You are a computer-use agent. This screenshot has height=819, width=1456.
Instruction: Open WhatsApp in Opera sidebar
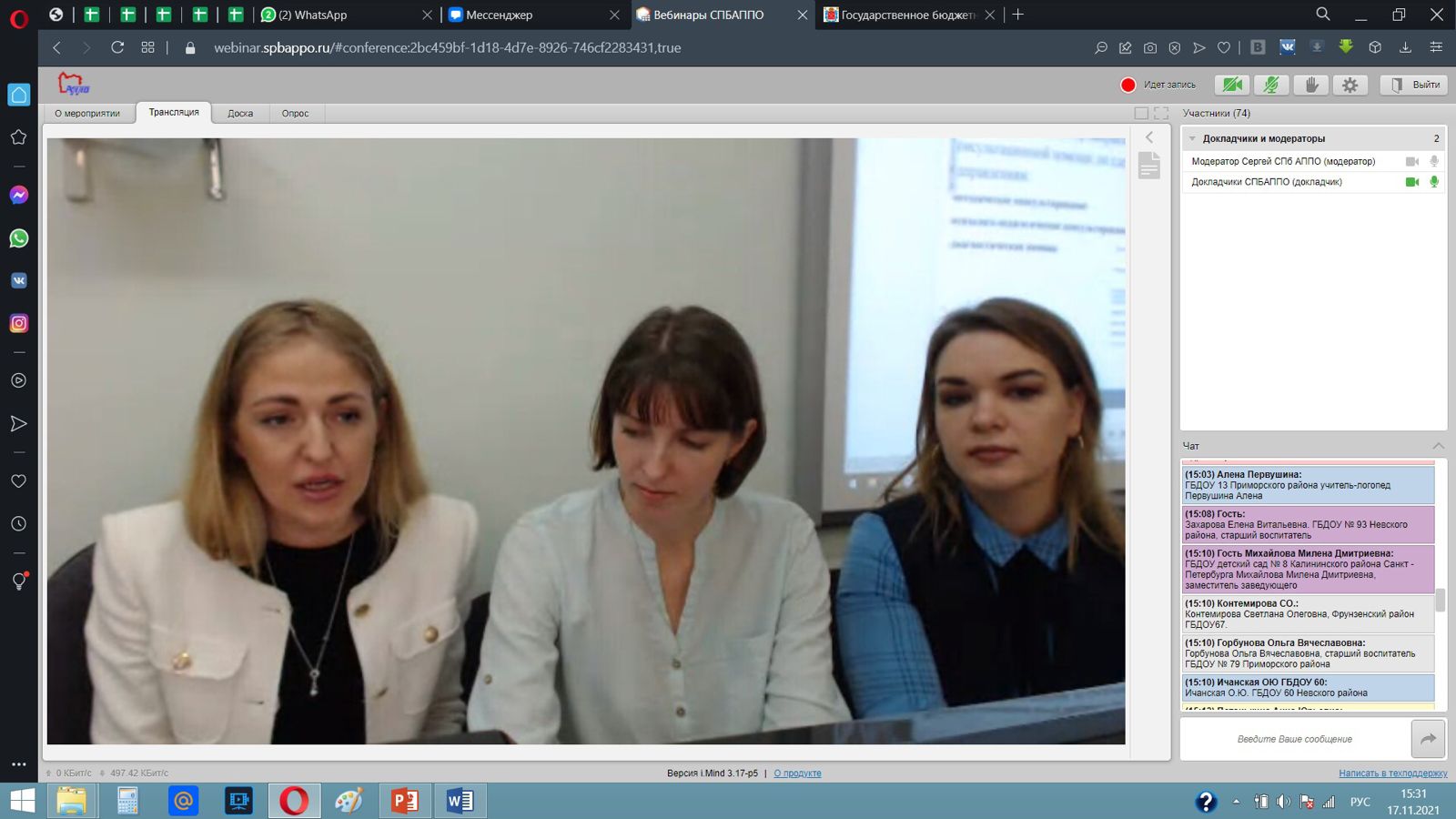tap(19, 238)
